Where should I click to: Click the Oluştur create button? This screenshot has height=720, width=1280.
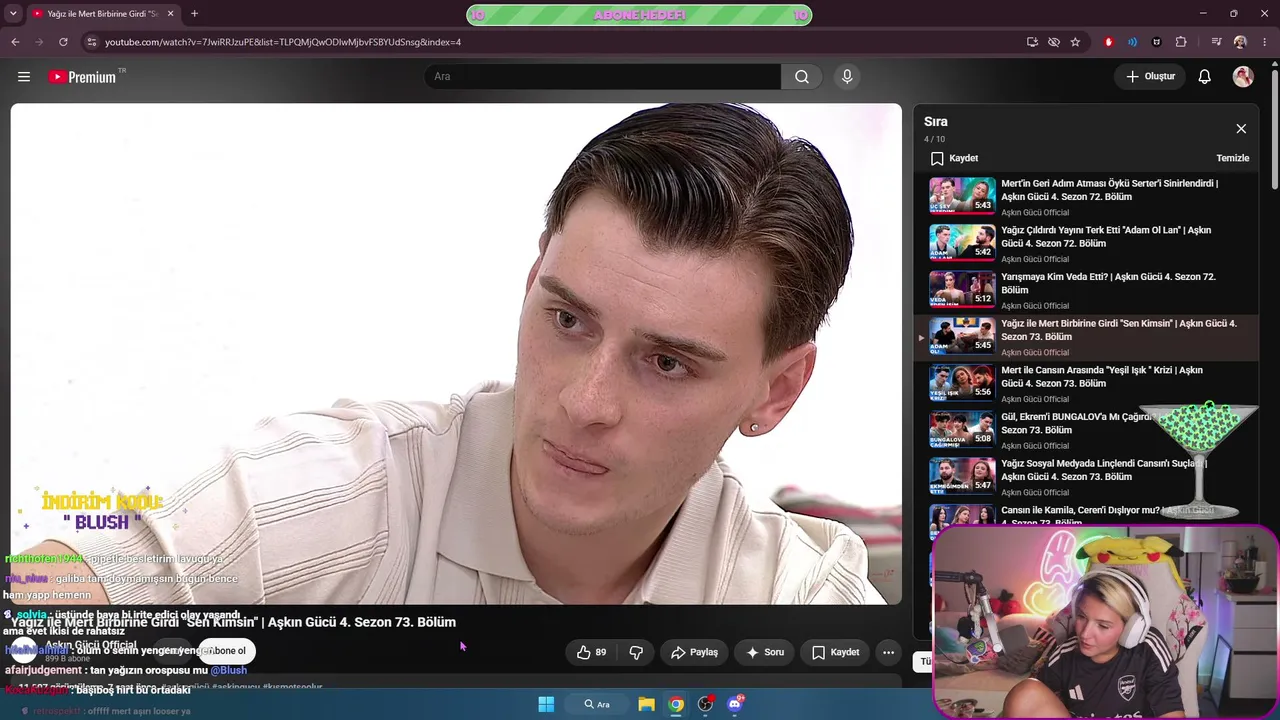click(x=1151, y=77)
